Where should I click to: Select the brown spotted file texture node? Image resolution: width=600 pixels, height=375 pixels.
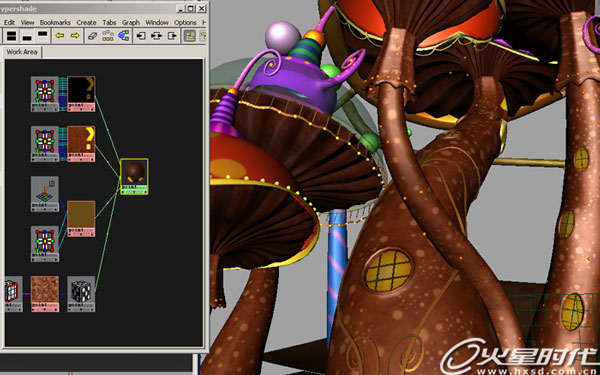[81, 144]
